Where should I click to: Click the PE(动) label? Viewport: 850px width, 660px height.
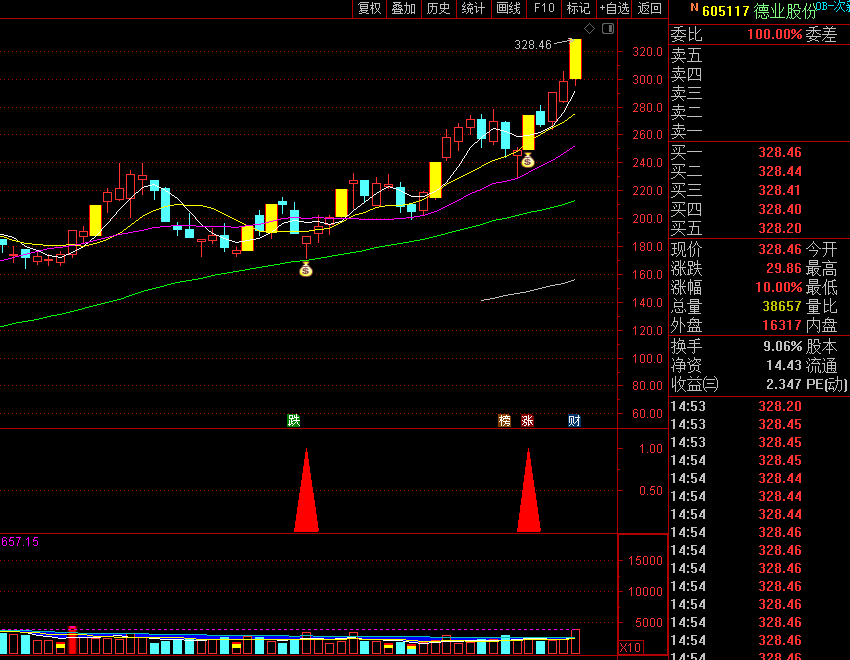click(x=827, y=384)
